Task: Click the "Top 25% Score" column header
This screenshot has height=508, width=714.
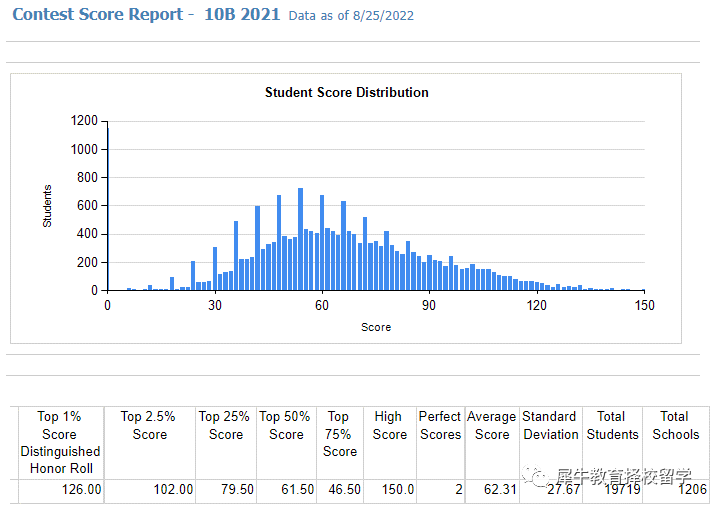Action: 226,425
